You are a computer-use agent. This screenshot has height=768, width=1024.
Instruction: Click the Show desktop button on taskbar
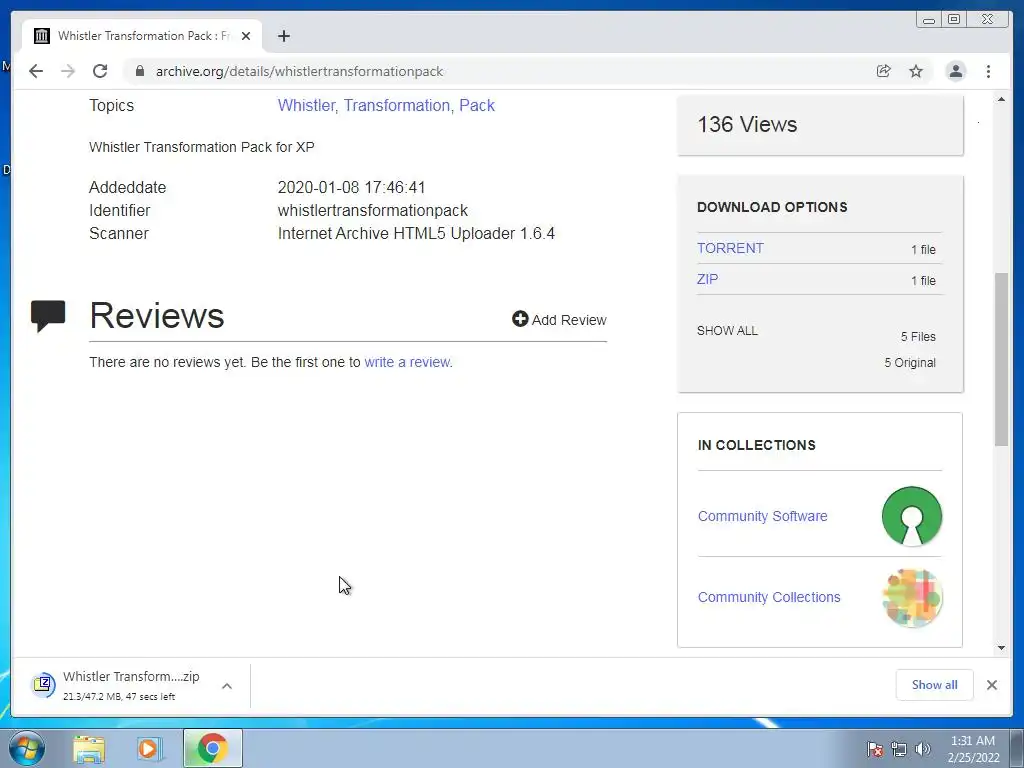1017,748
